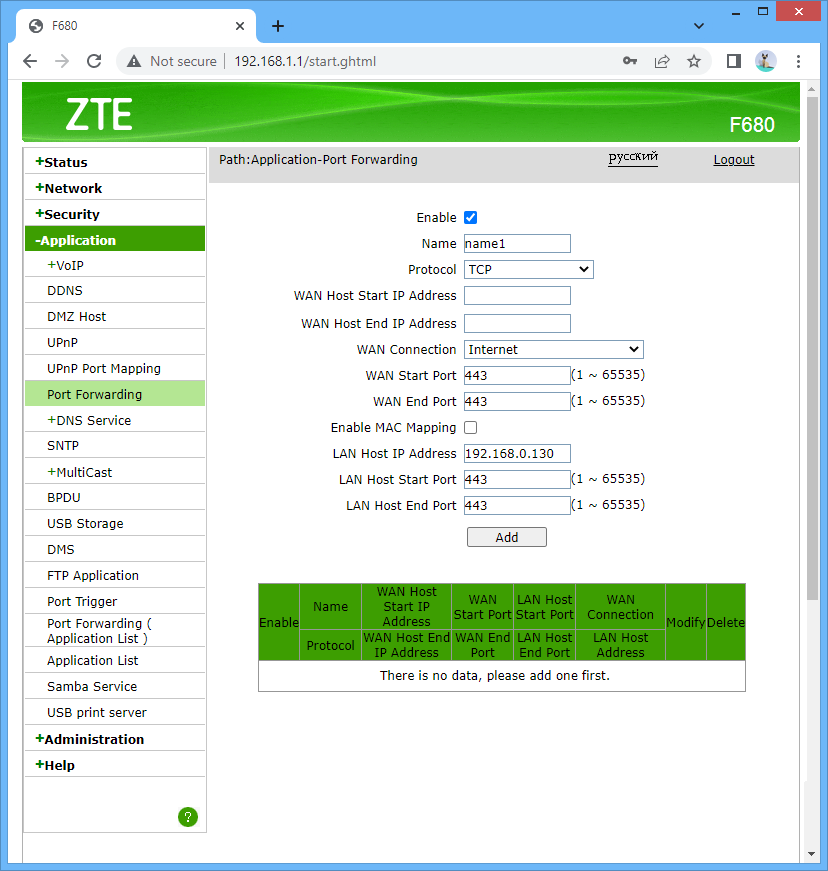Open a new browser tab

(x=278, y=26)
